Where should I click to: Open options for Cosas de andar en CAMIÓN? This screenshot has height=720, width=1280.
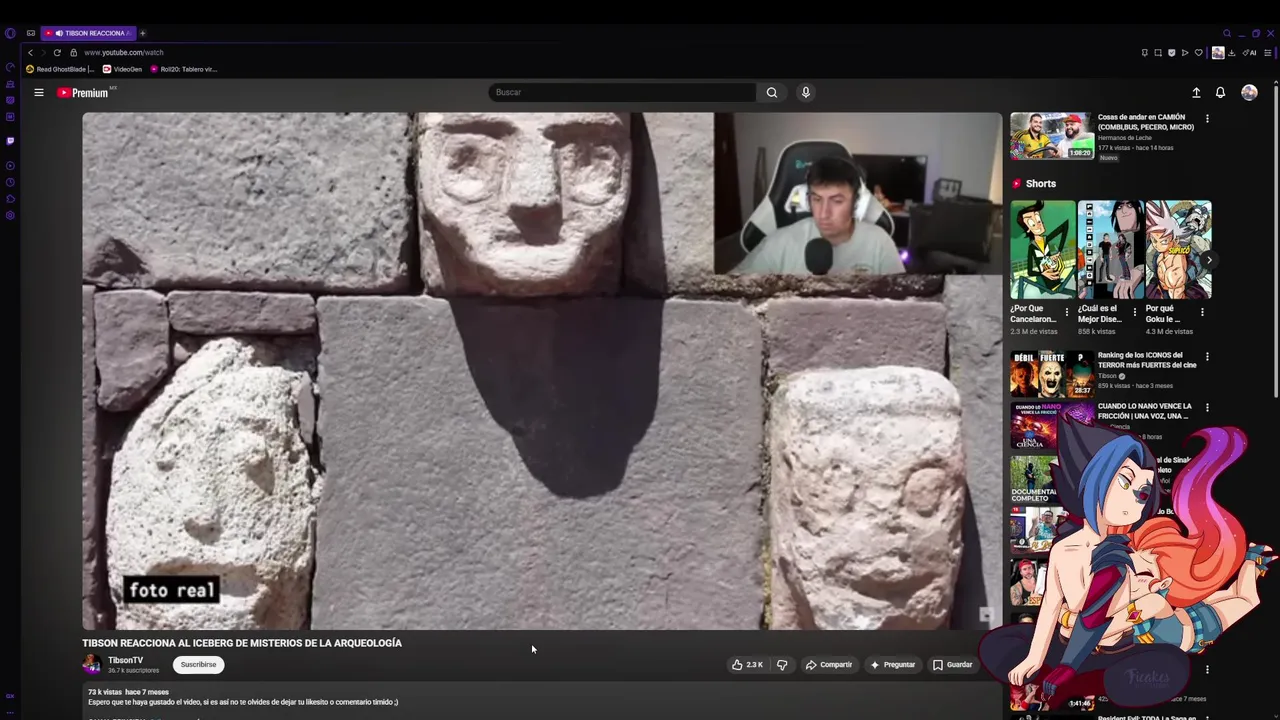coord(1207,119)
